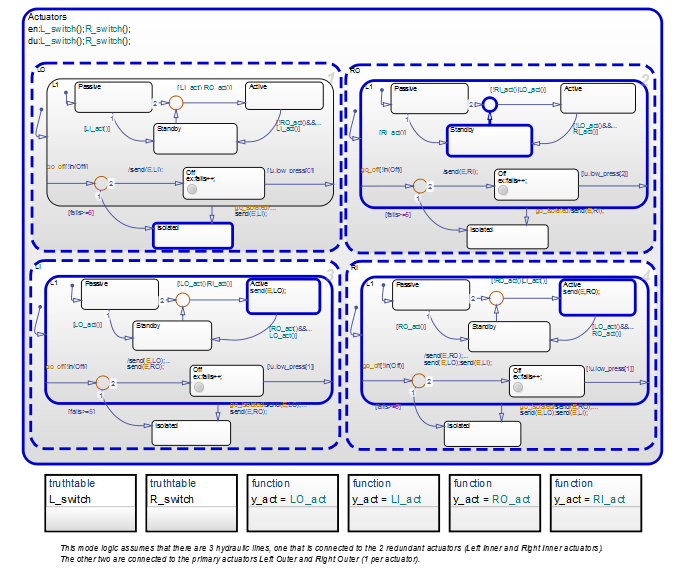The width and height of the screenshot is (682, 580).
Task: Select the Active state in RO
Action: pyautogui.click(x=598, y=98)
